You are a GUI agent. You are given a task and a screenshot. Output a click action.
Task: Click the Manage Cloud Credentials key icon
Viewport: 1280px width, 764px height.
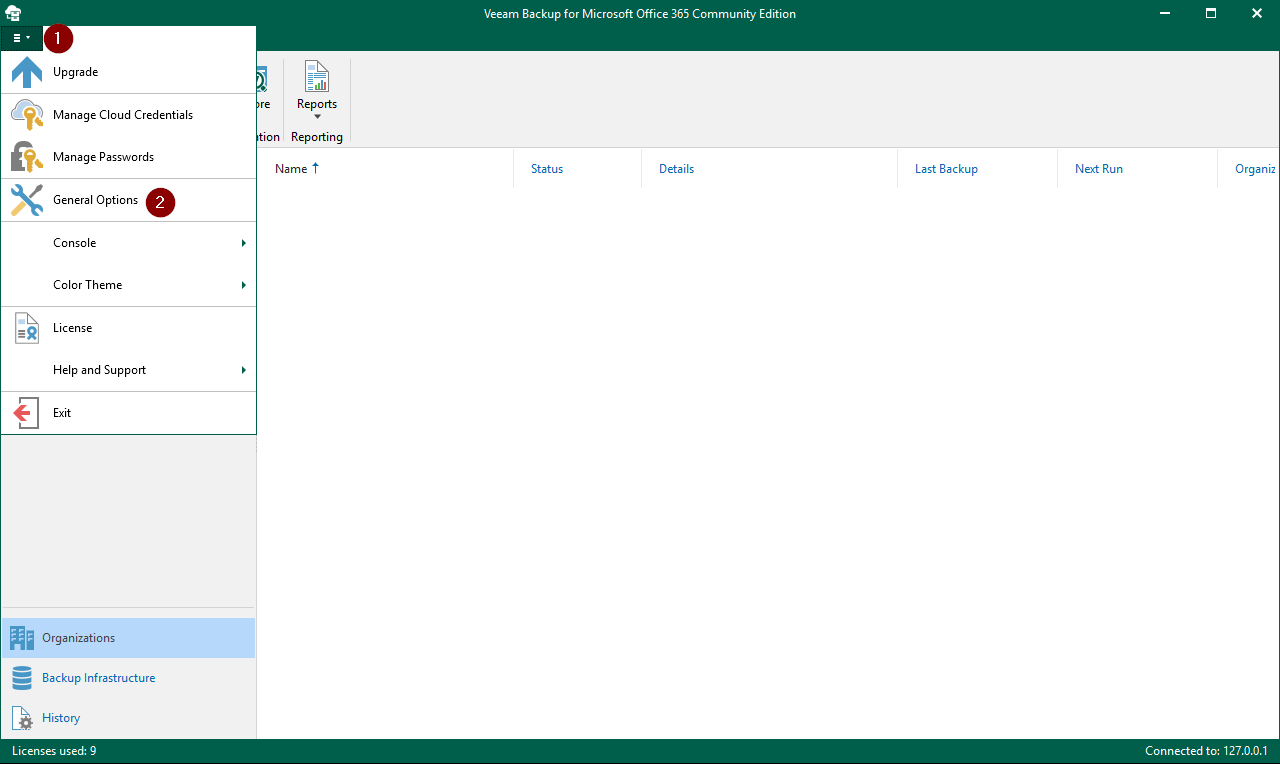[27, 115]
